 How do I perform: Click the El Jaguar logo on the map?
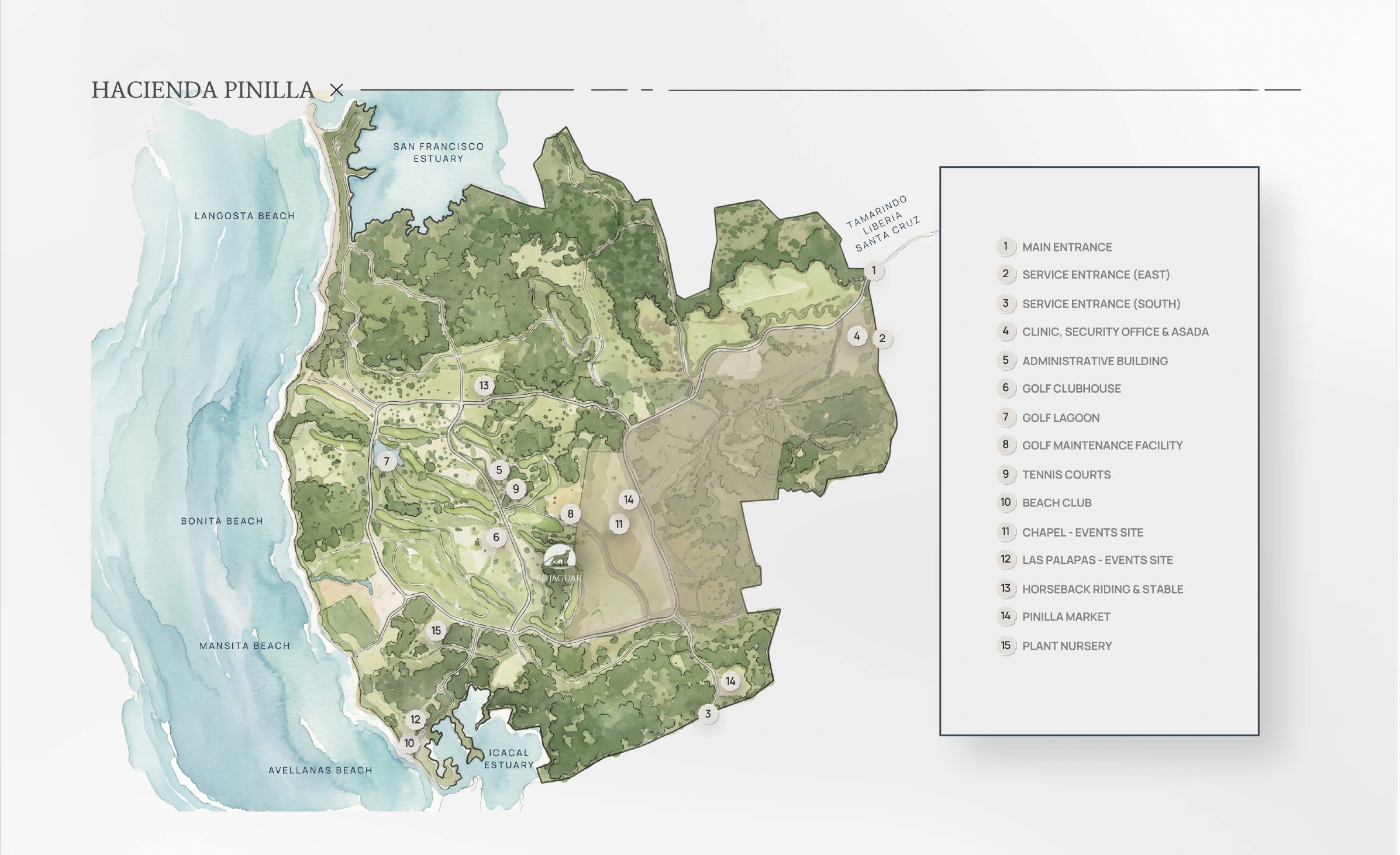click(x=560, y=564)
